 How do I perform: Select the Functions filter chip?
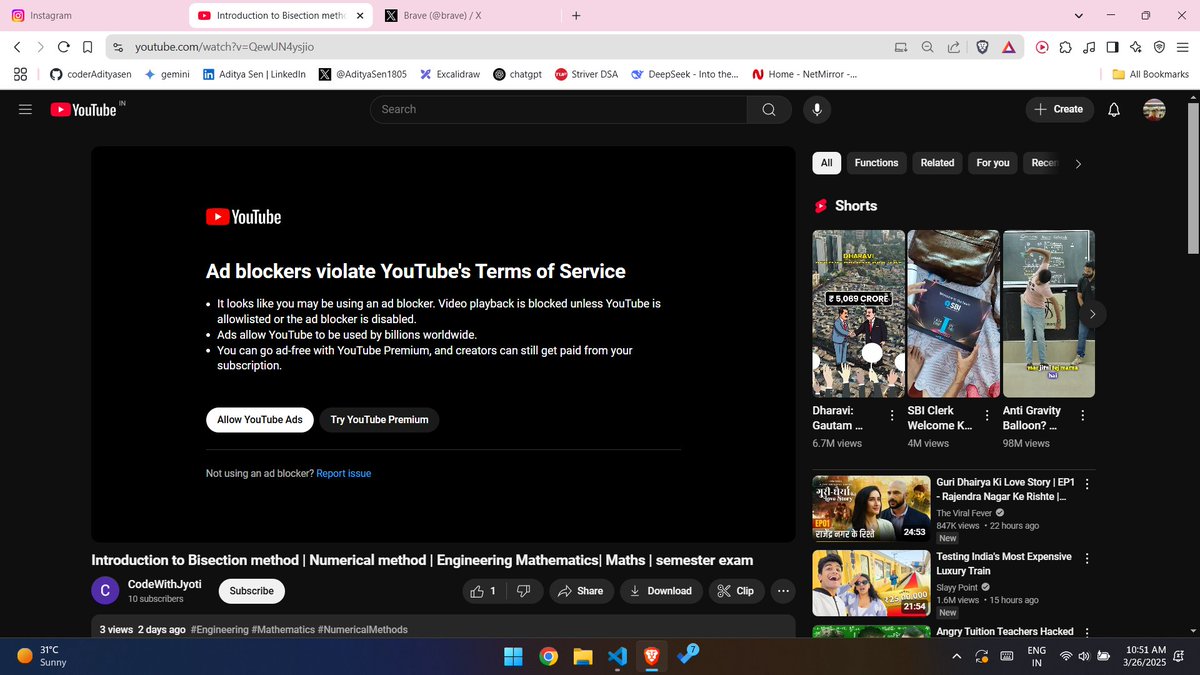[x=876, y=163]
